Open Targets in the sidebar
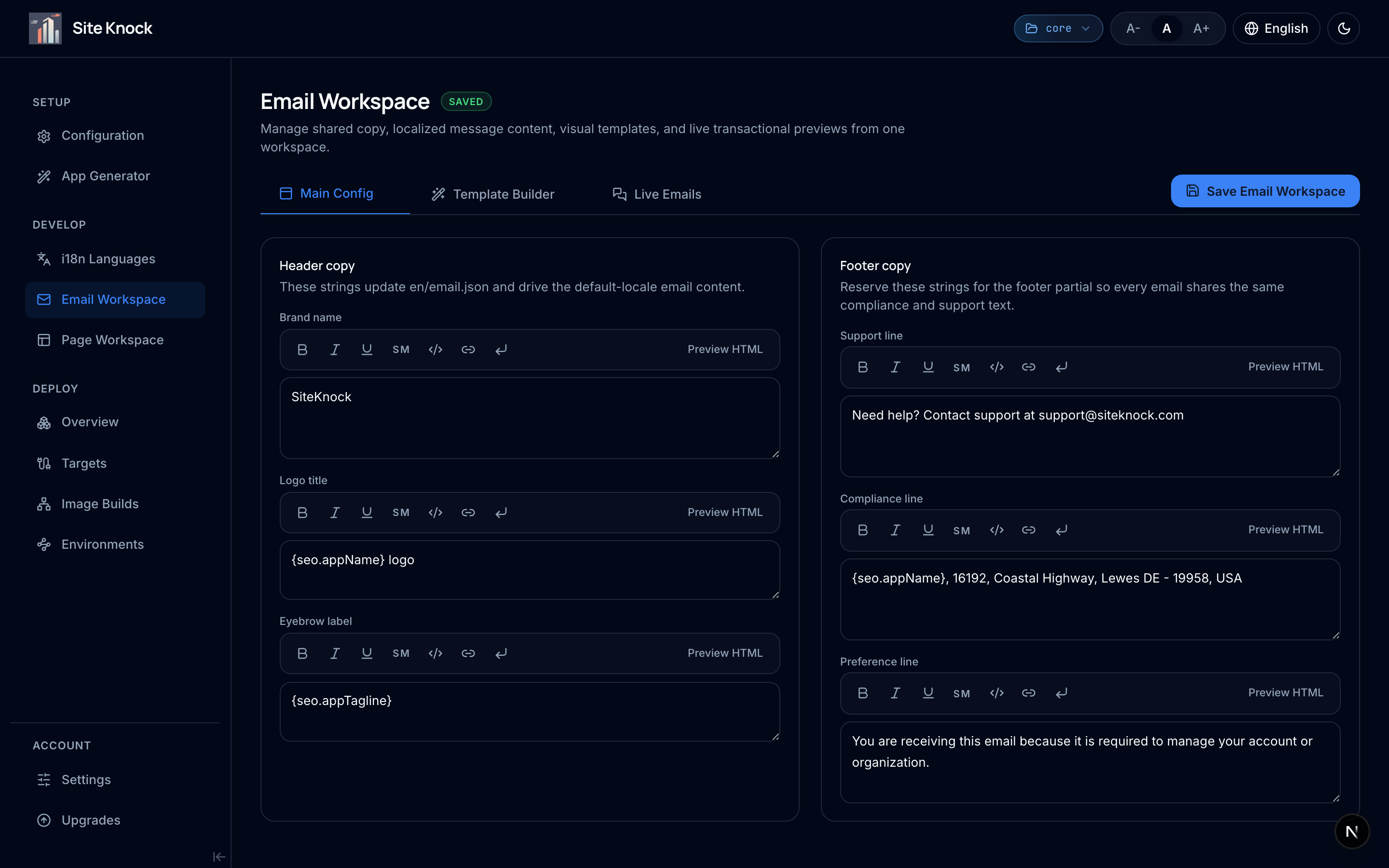 [x=115, y=463]
